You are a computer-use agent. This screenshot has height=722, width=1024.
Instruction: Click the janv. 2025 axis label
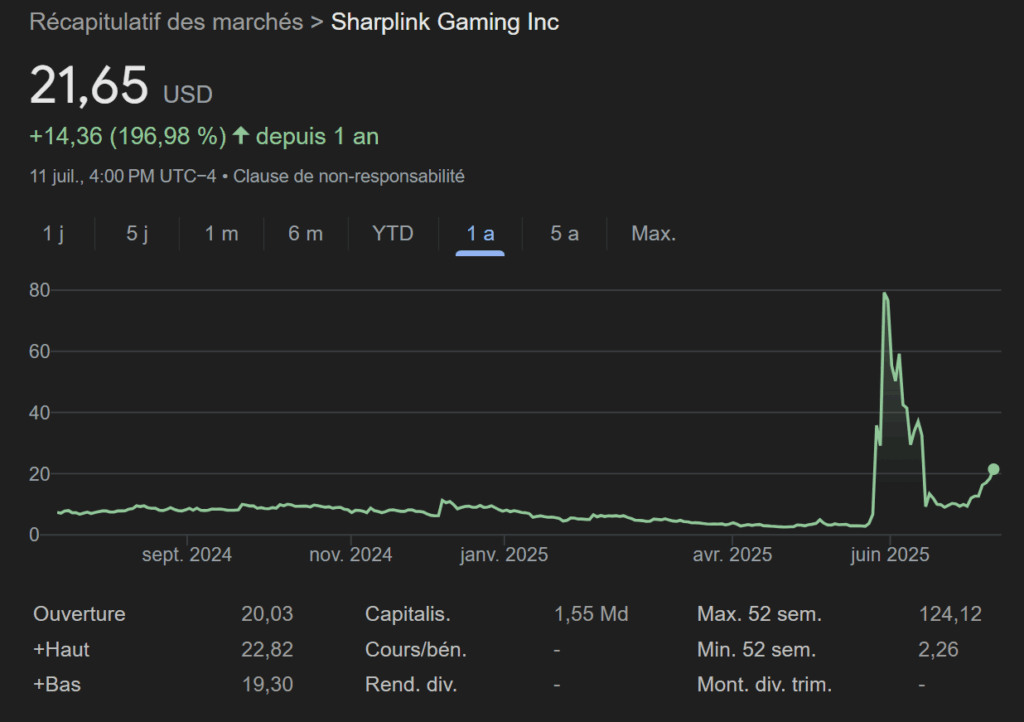pyautogui.click(x=504, y=555)
